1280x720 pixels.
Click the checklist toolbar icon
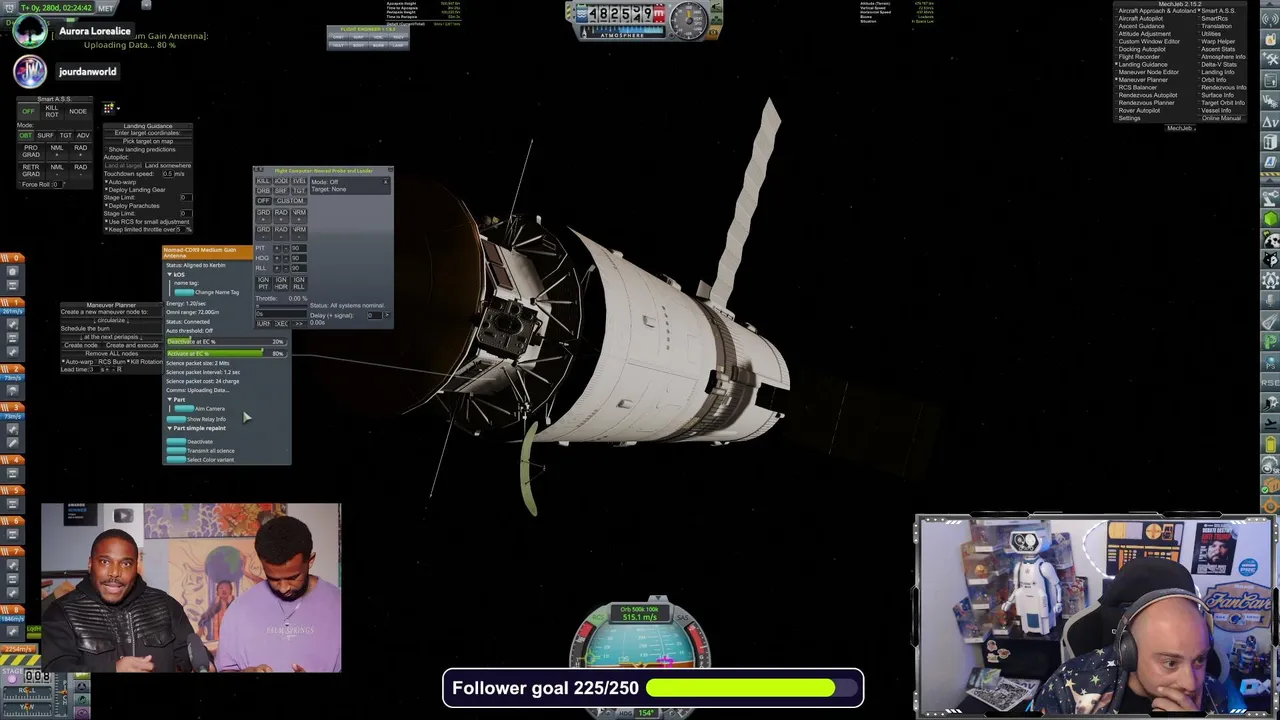click(x=1270, y=80)
